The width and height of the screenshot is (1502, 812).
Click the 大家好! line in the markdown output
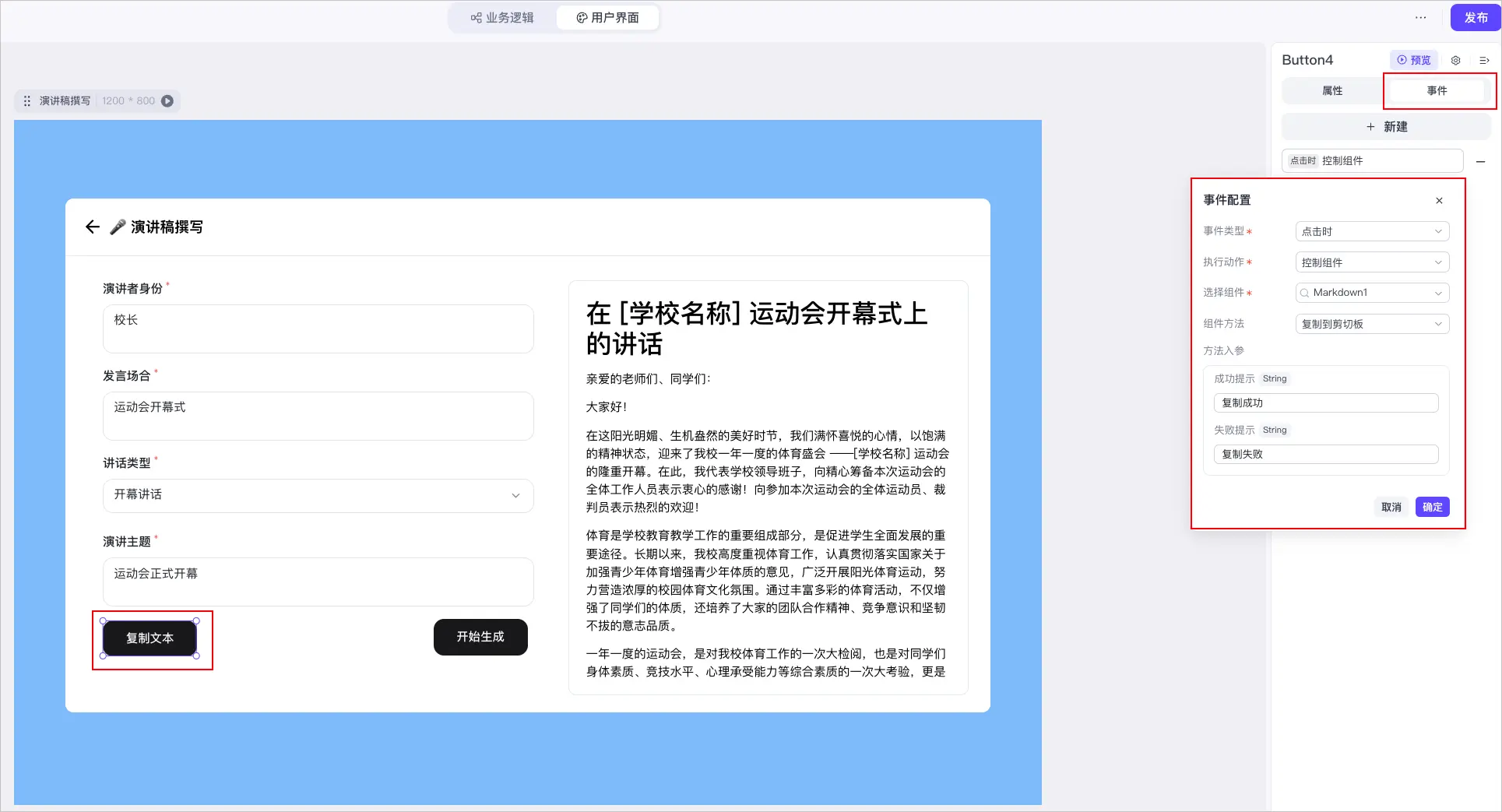[x=607, y=406]
